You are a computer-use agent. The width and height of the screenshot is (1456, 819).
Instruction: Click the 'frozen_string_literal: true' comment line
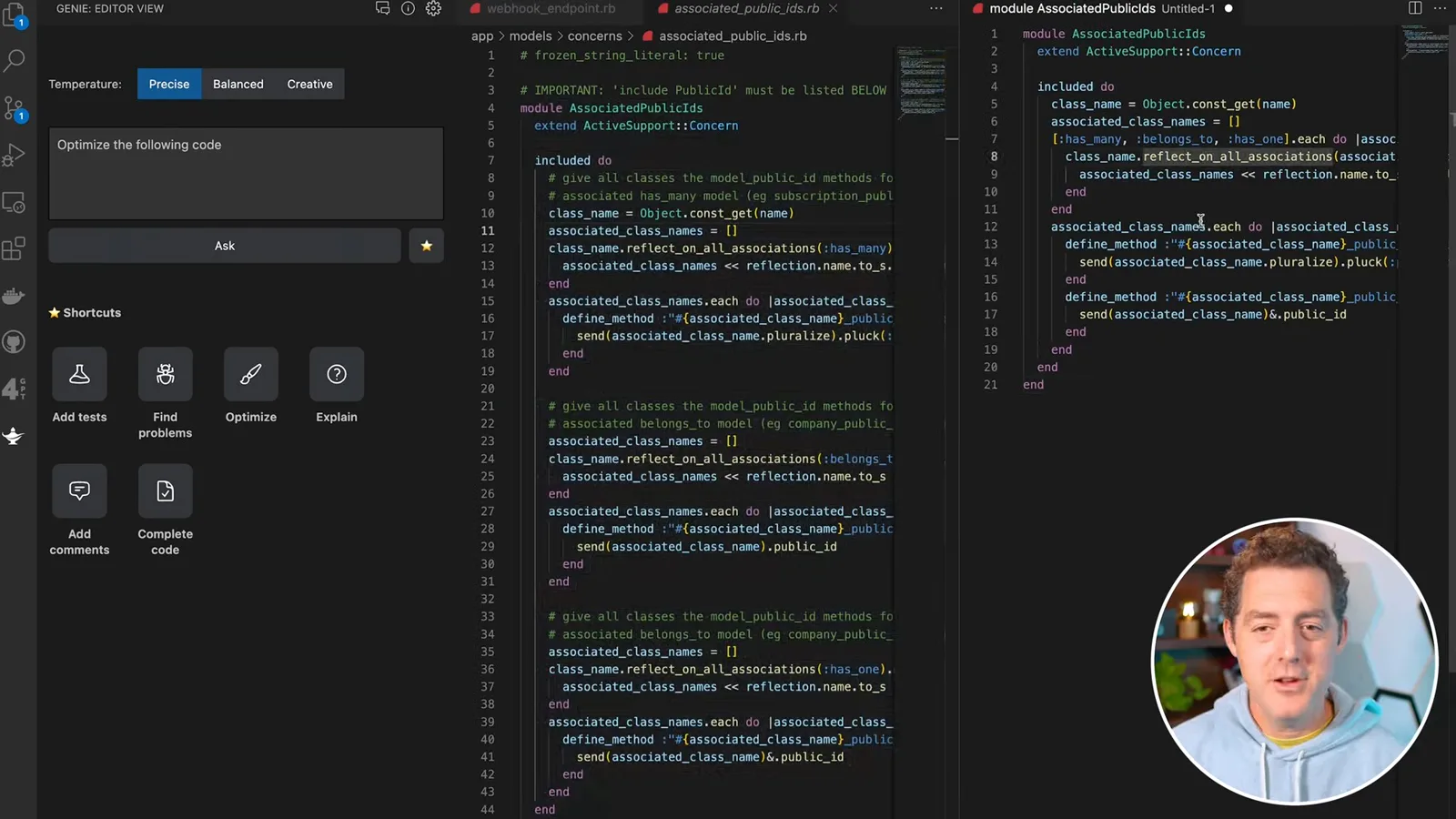pos(622,56)
